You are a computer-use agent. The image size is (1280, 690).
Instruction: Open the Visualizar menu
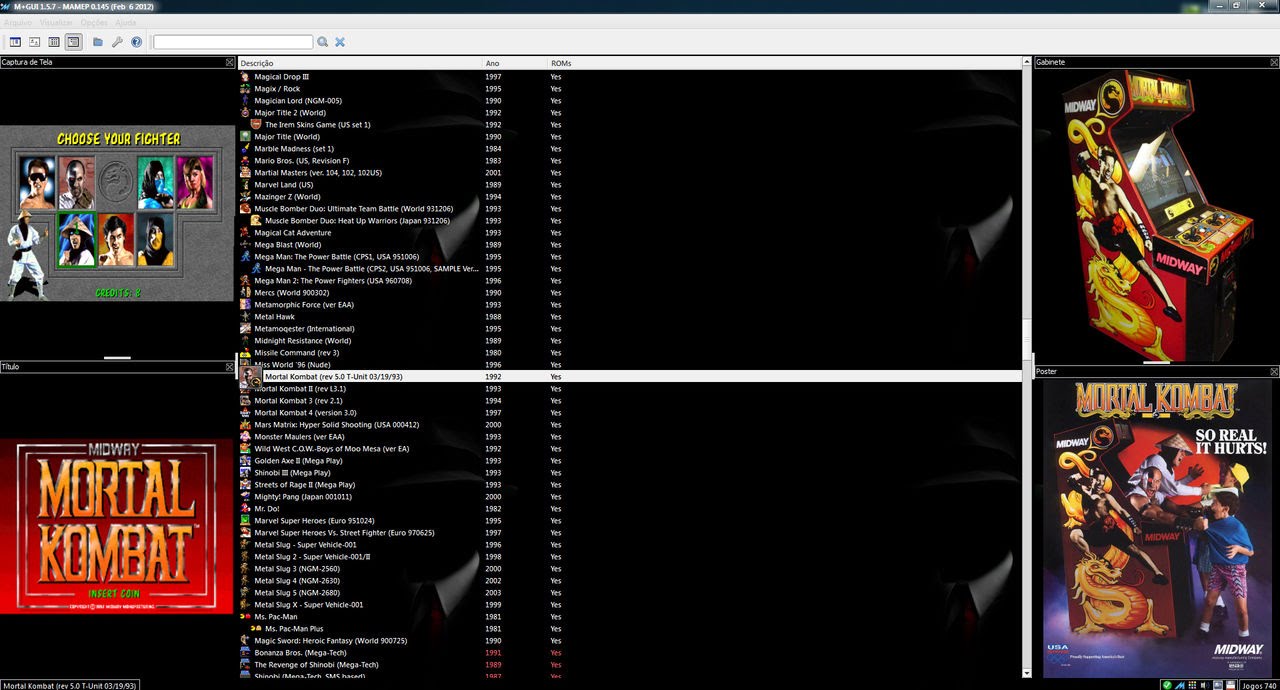pos(56,22)
